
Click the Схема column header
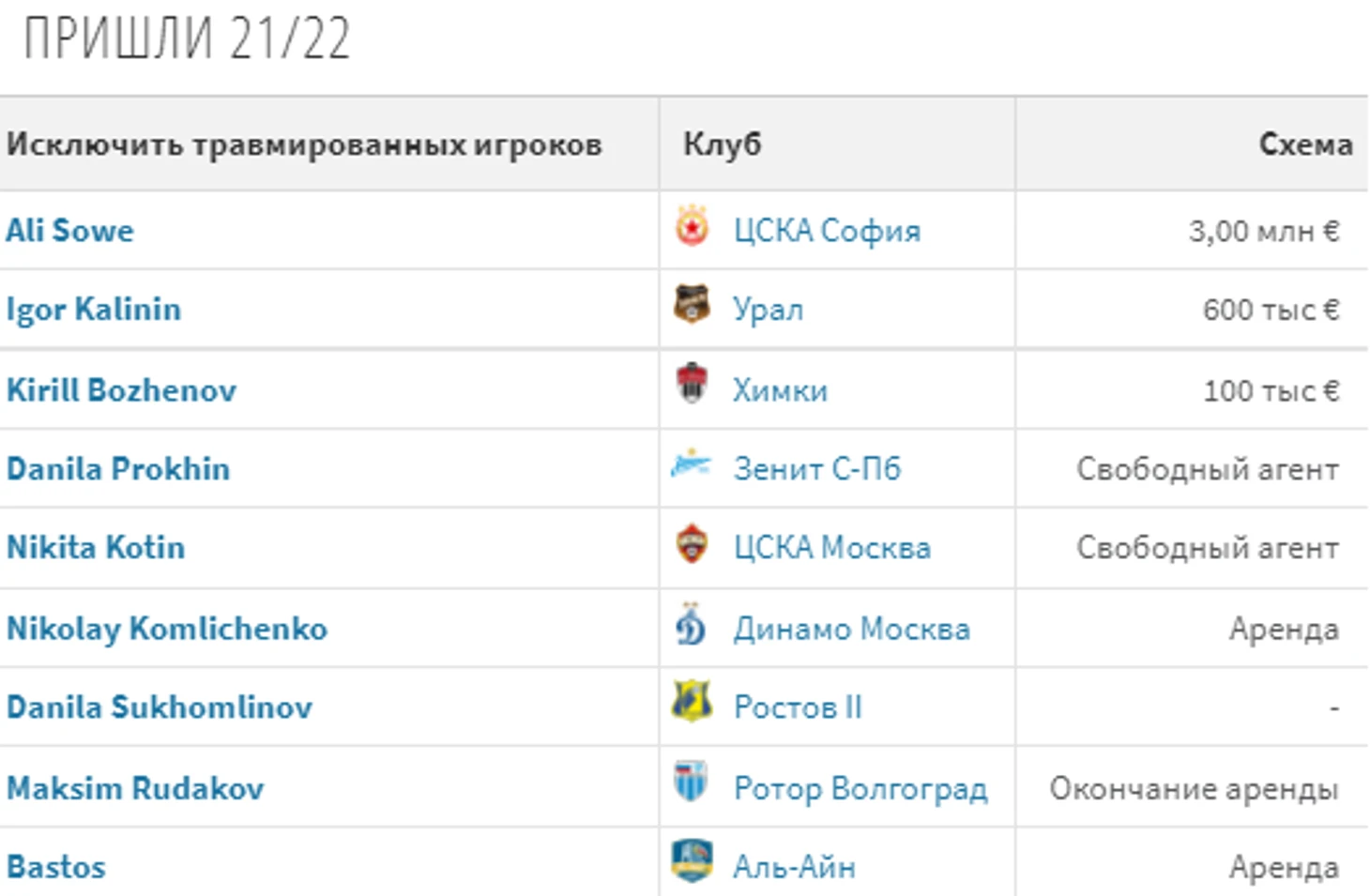point(1305,144)
